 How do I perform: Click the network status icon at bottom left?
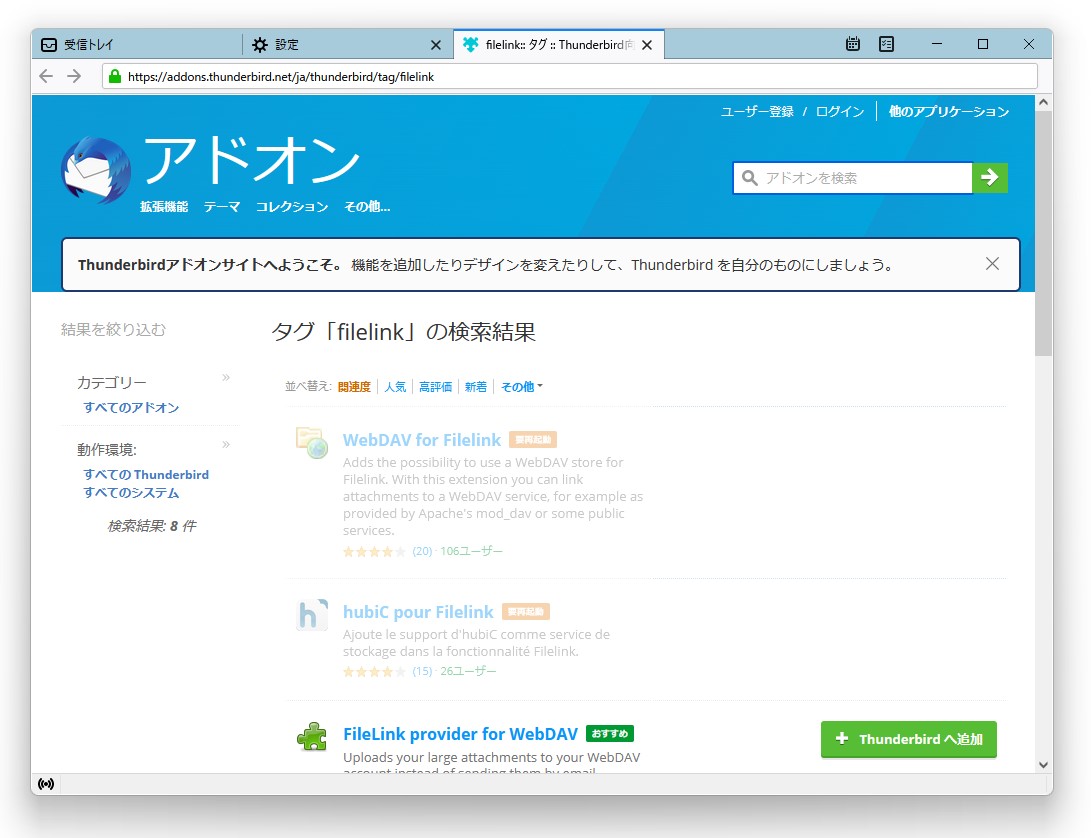(46, 784)
